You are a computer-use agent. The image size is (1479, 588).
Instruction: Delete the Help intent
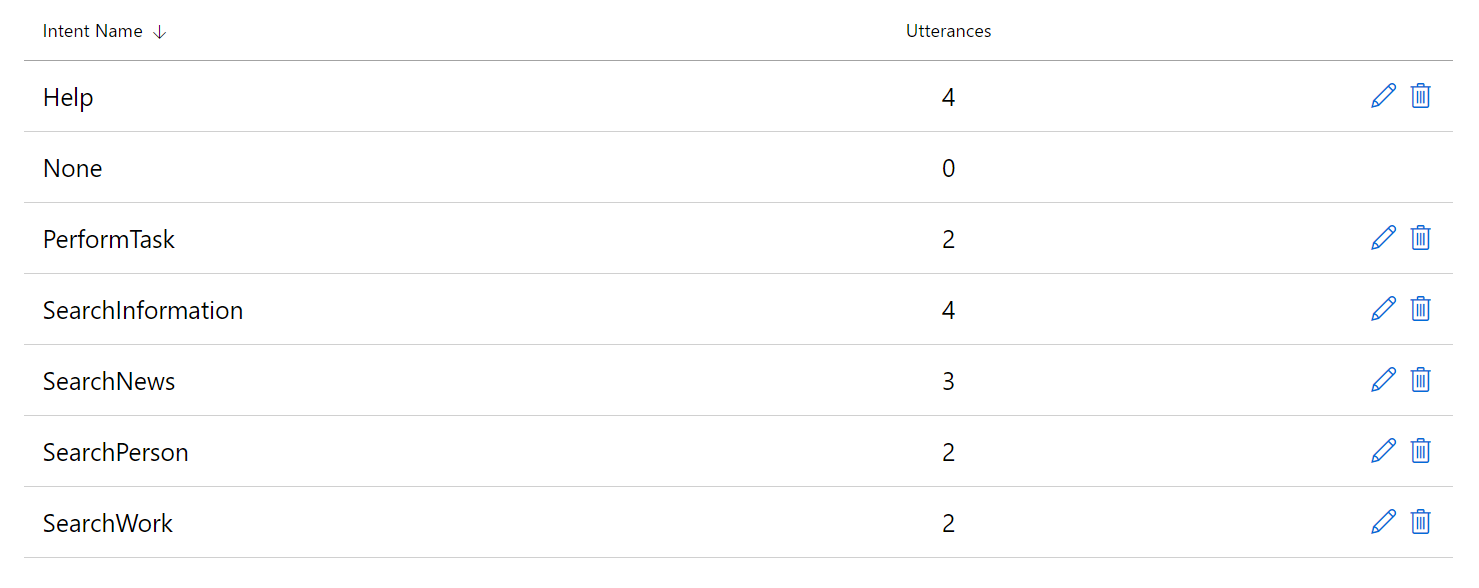[x=1420, y=96]
